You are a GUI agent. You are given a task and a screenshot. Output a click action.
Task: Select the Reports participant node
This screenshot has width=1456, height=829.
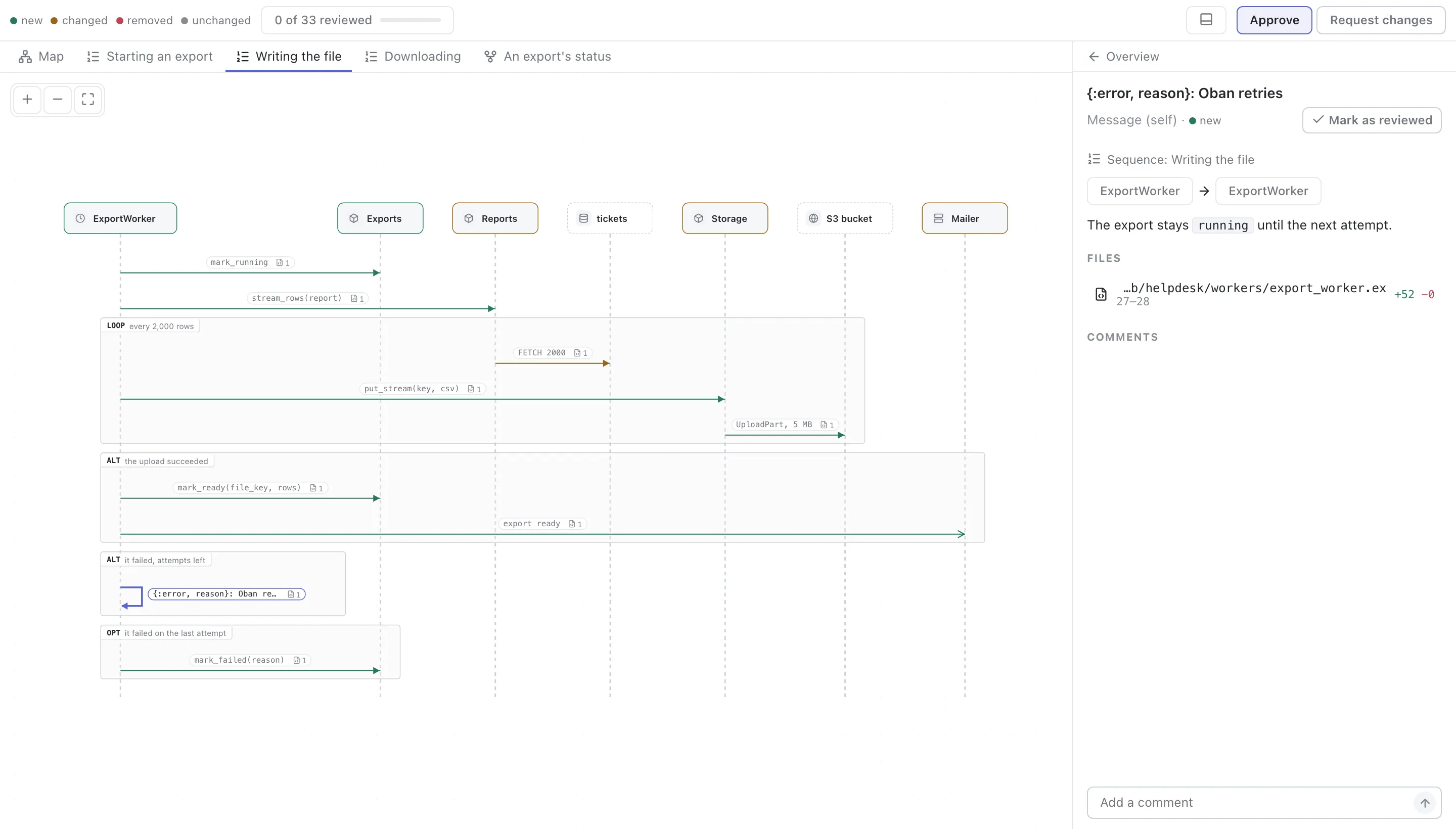pos(495,219)
